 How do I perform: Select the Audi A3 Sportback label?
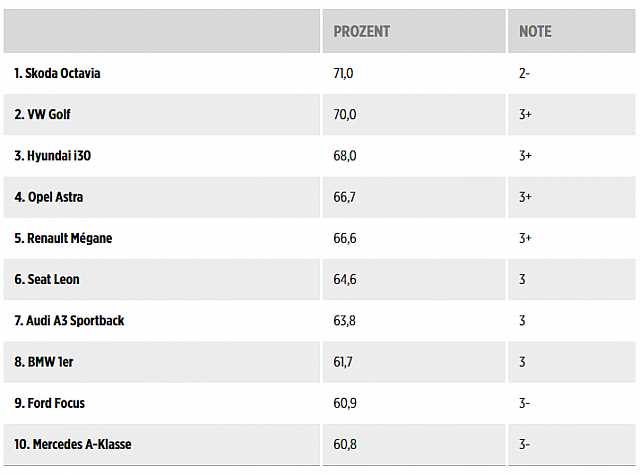(x=69, y=321)
